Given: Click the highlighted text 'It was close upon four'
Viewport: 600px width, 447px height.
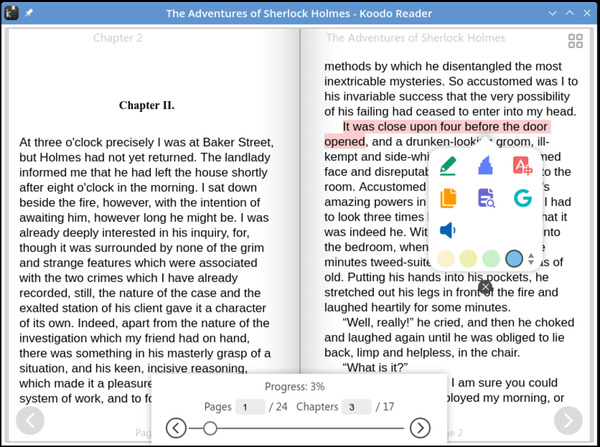Looking at the screenshot, I should point(402,127).
